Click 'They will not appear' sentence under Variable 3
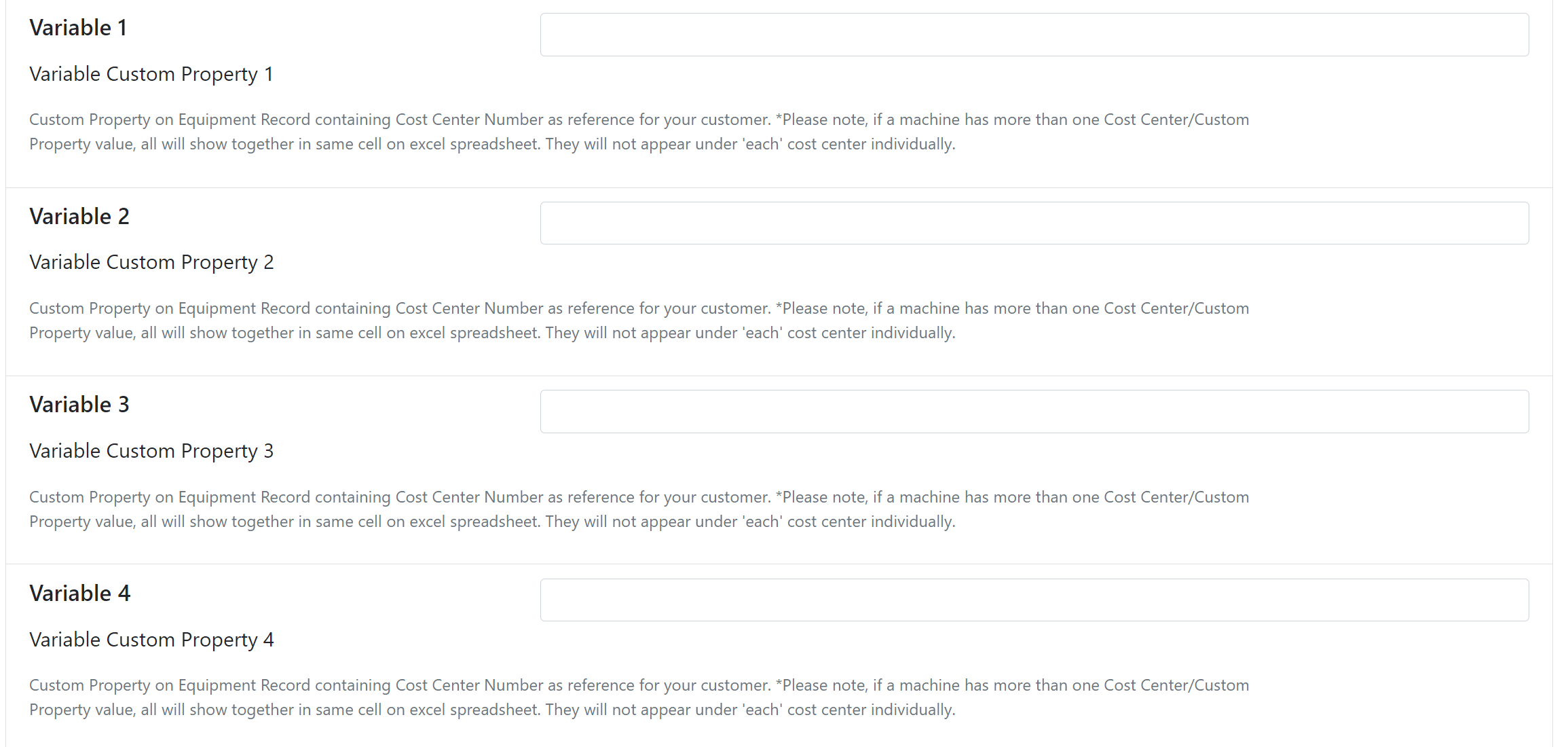This screenshot has height=747, width=1568. (x=750, y=522)
